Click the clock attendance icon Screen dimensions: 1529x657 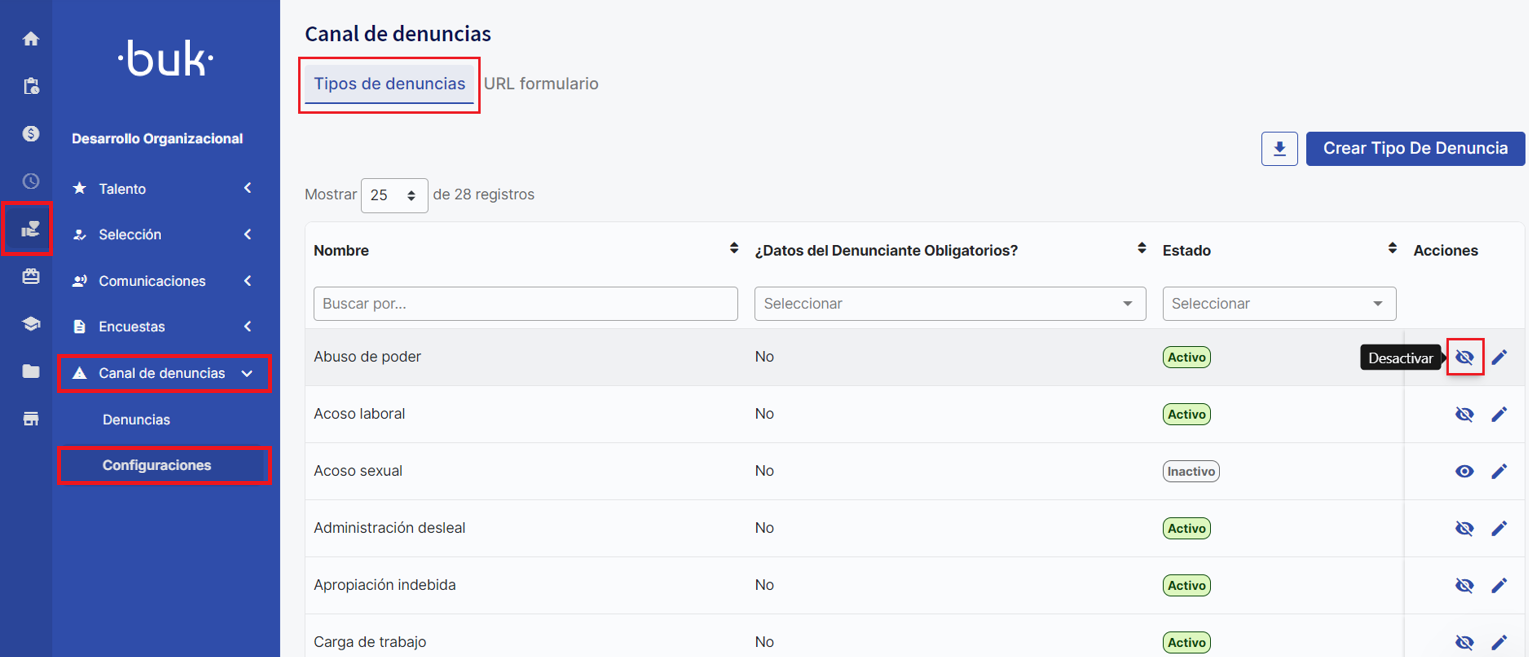click(31, 181)
